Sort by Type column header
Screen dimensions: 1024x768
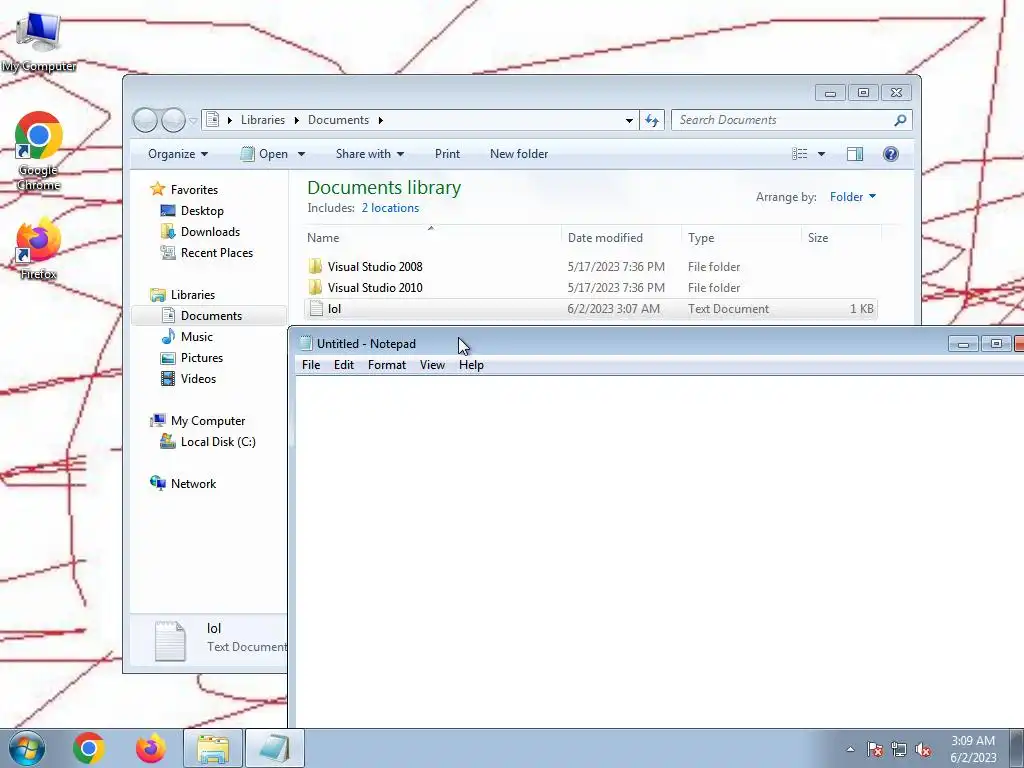pyautogui.click(x=741, y=238)
